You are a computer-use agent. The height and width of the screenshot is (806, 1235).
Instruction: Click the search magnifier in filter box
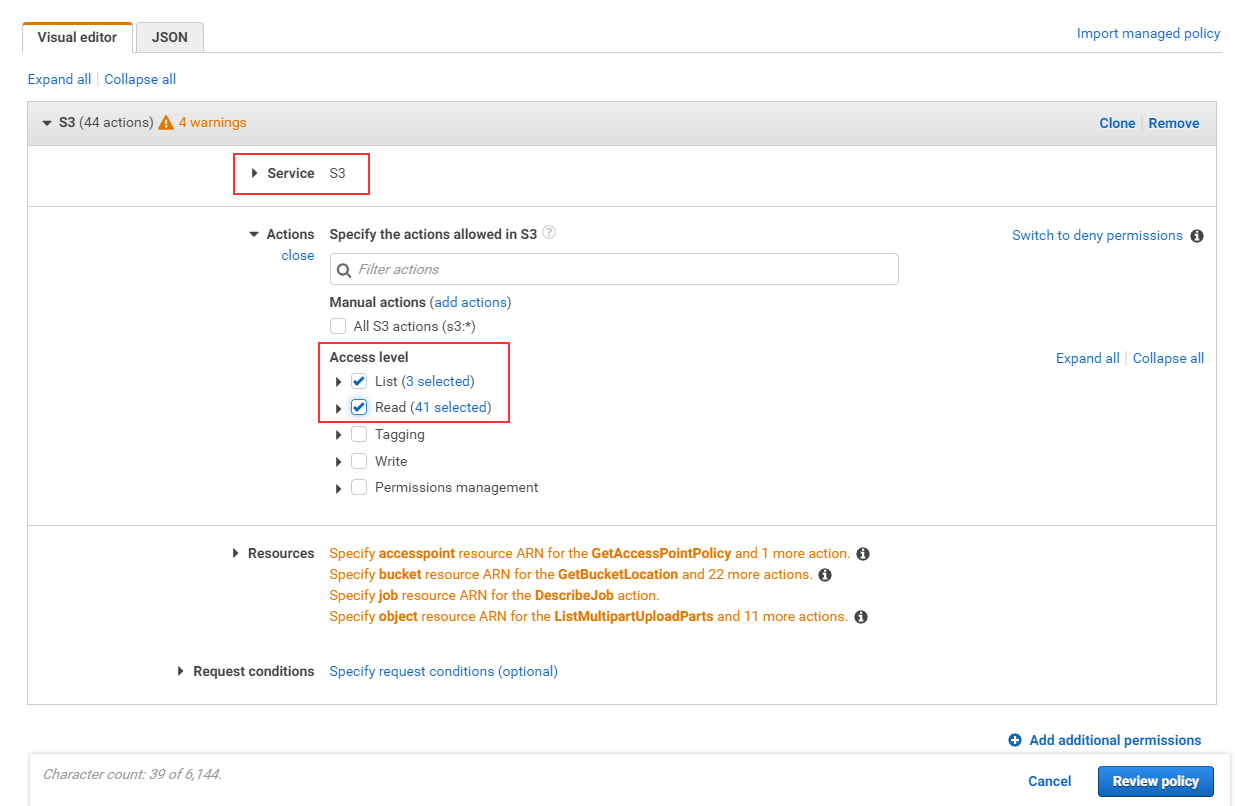[344, 270]
